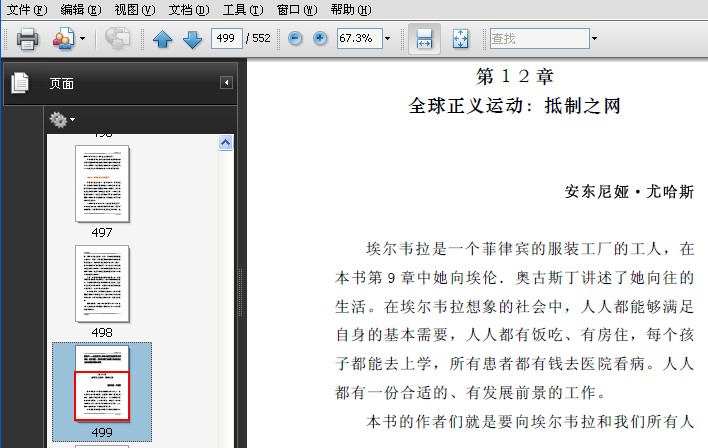
Task: Open the collaborate/share meeting icon
Action: pos(63,39)
